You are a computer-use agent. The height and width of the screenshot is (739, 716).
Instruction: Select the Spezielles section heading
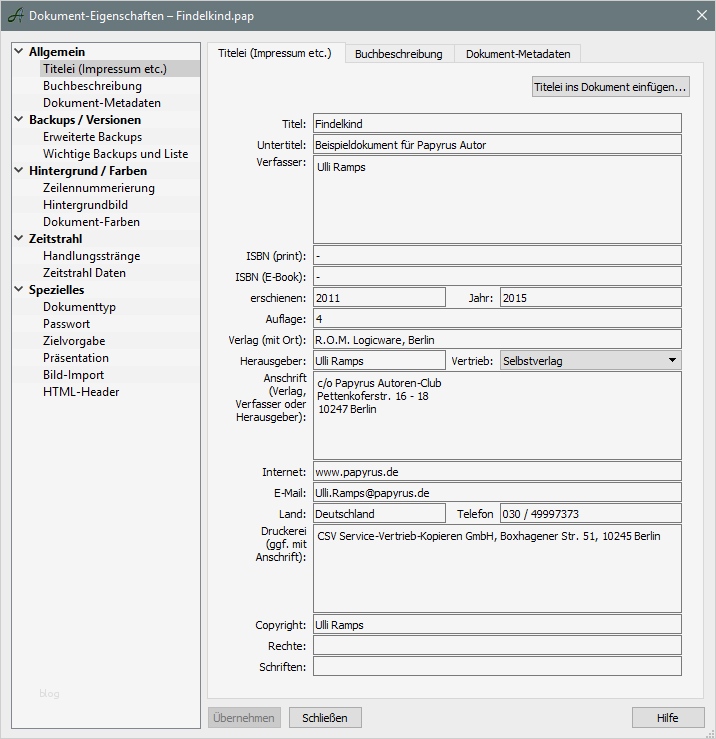[x=57, y=289]
